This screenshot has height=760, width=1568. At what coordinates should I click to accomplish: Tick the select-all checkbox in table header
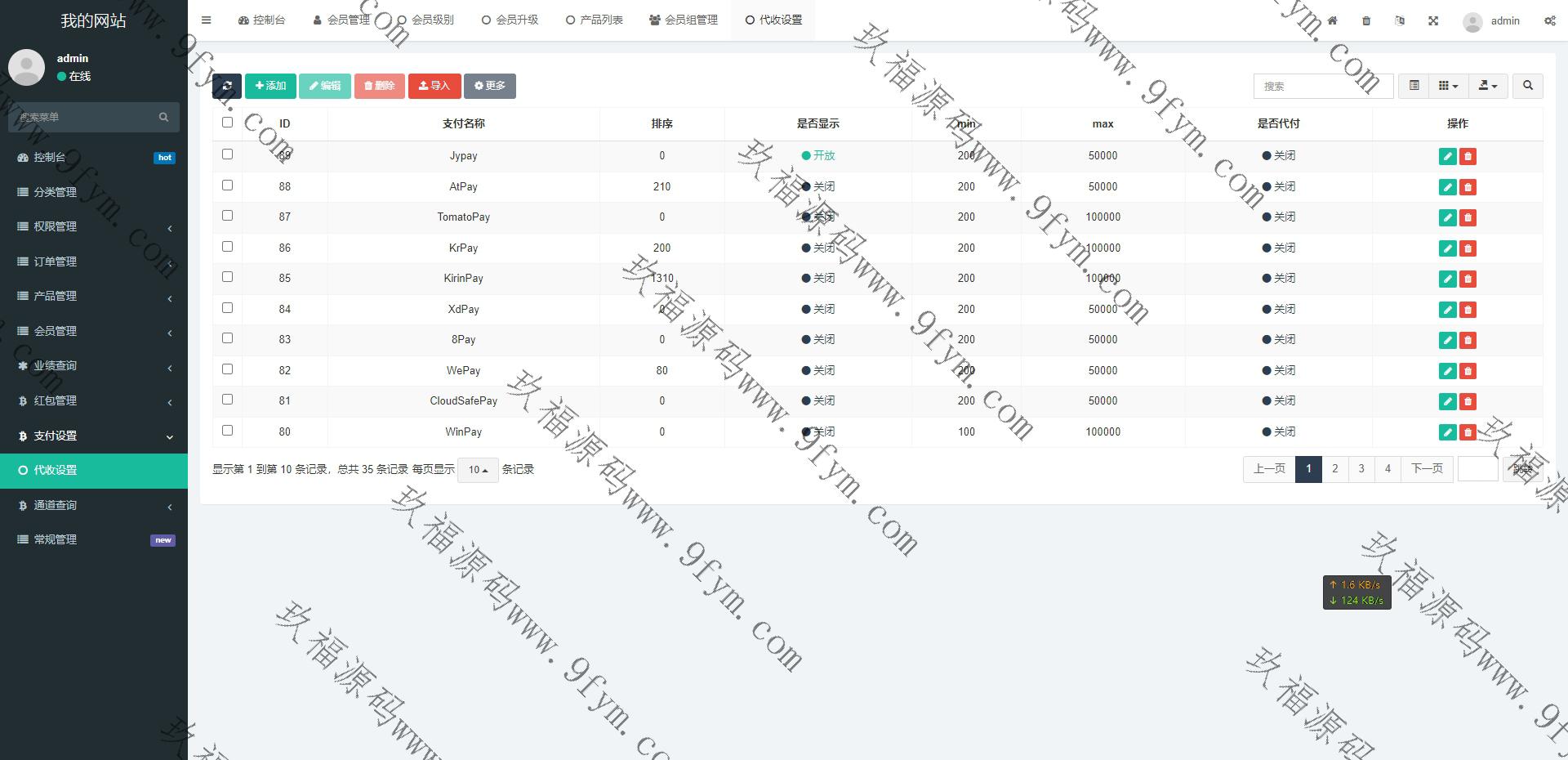[x=227, y=123]
